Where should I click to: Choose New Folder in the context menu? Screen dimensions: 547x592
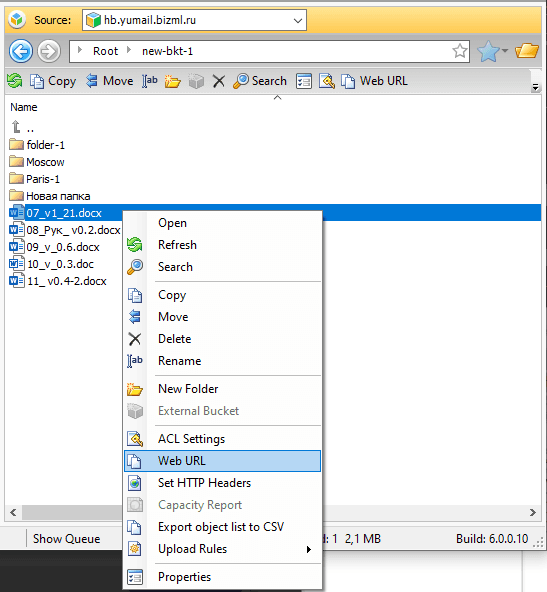[223, 389]
